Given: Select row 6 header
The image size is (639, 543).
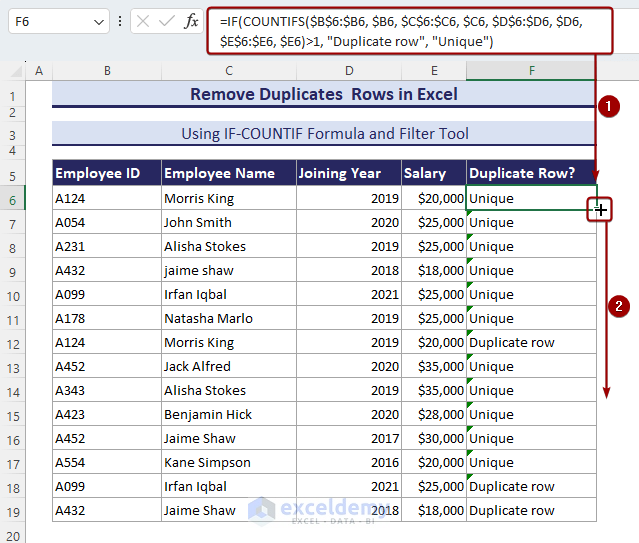Looking at the screenshot, I should [13, 200].
